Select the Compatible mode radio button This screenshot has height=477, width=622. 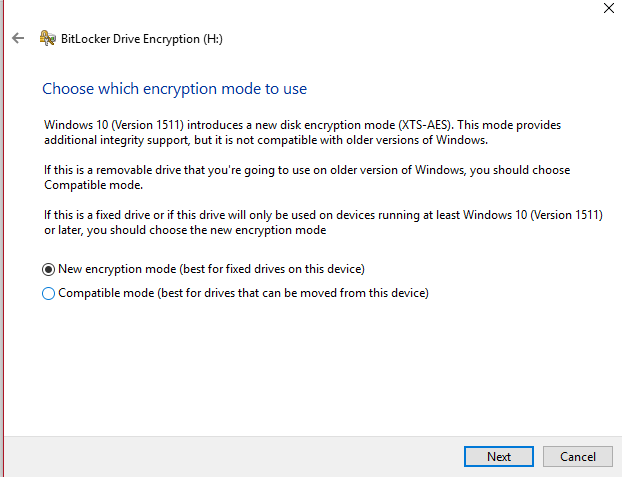click(48, 294)
